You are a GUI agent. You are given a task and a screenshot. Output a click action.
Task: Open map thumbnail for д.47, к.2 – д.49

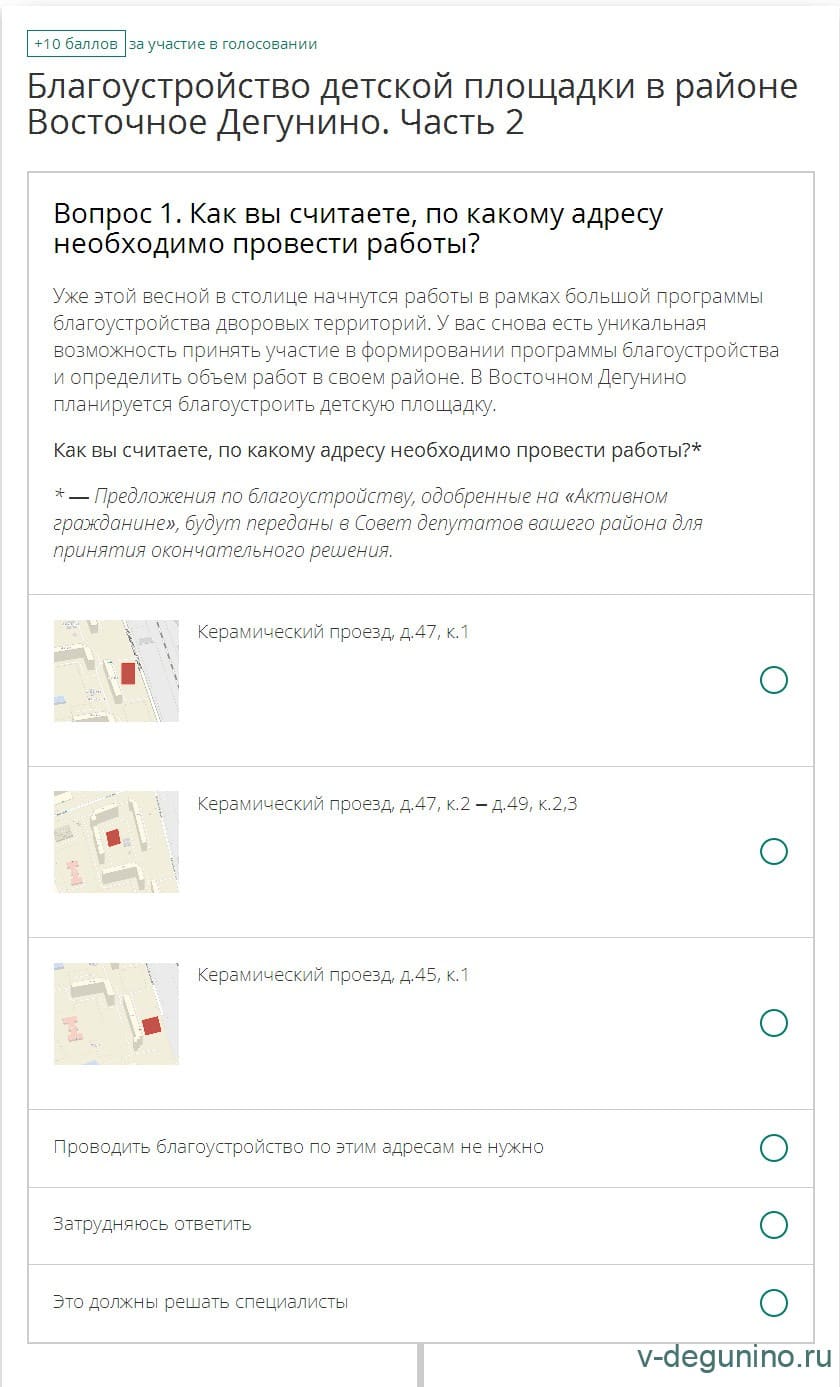pos(116,842)
